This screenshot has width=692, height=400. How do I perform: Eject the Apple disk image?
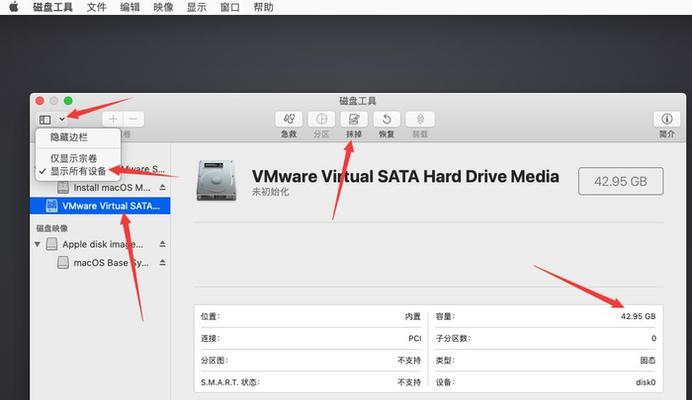[162, 244]
